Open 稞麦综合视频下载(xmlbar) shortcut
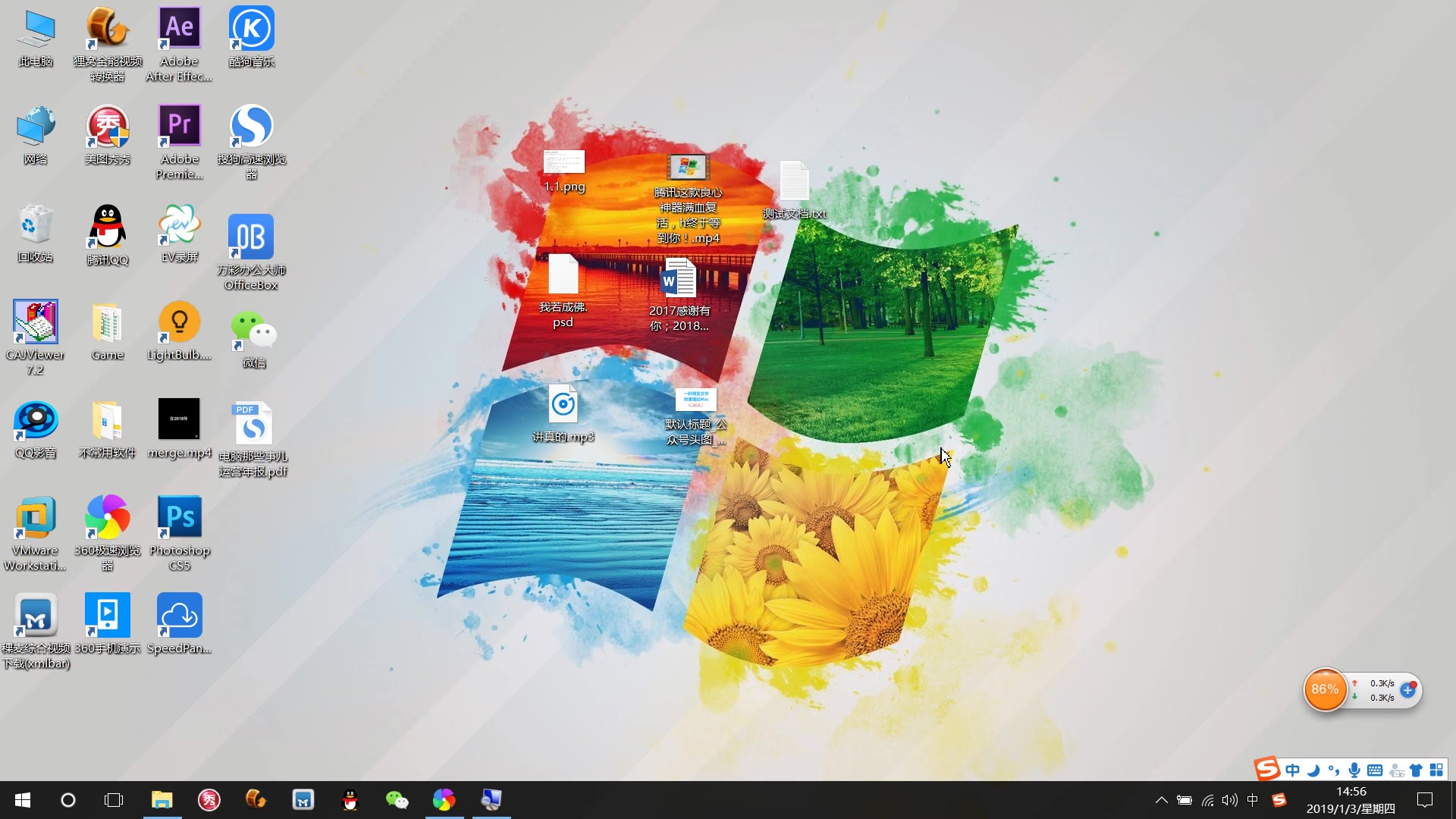 point(36,631)
